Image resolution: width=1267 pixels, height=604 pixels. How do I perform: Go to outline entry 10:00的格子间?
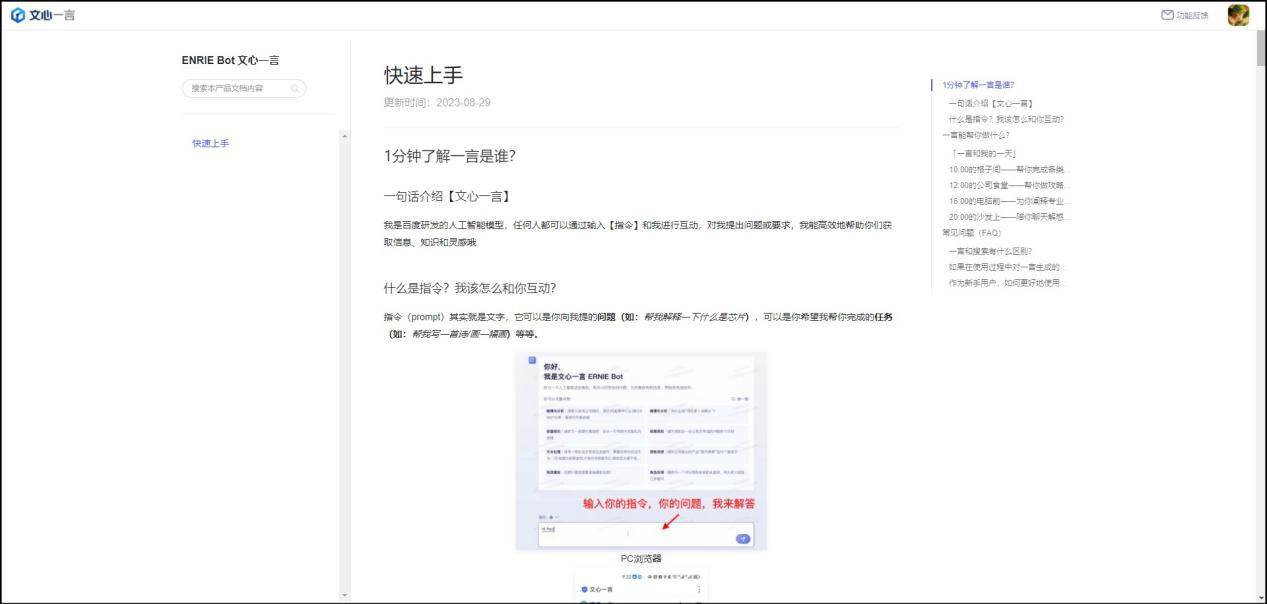click(x=1009, y=169)
